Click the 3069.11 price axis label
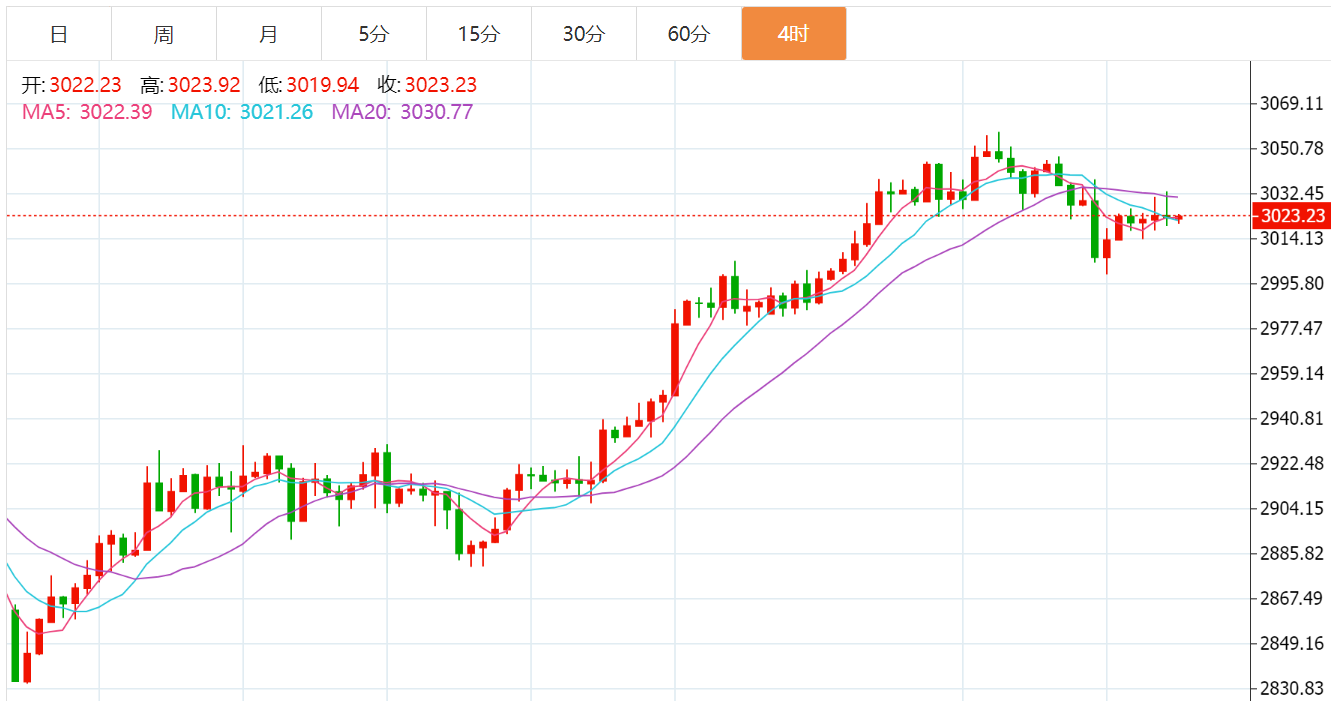Image resolution: width=1331 pixels, height=701 pixels. pos(1292,104)
